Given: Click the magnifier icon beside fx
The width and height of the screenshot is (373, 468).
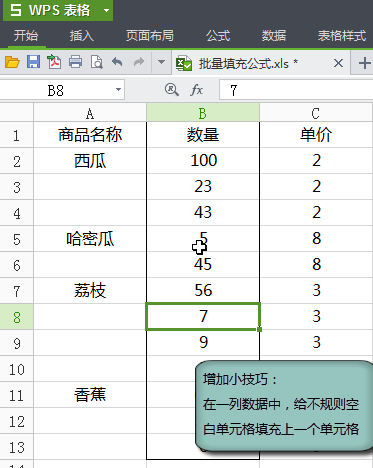Looking at the screenshot, I should (172, 90).
